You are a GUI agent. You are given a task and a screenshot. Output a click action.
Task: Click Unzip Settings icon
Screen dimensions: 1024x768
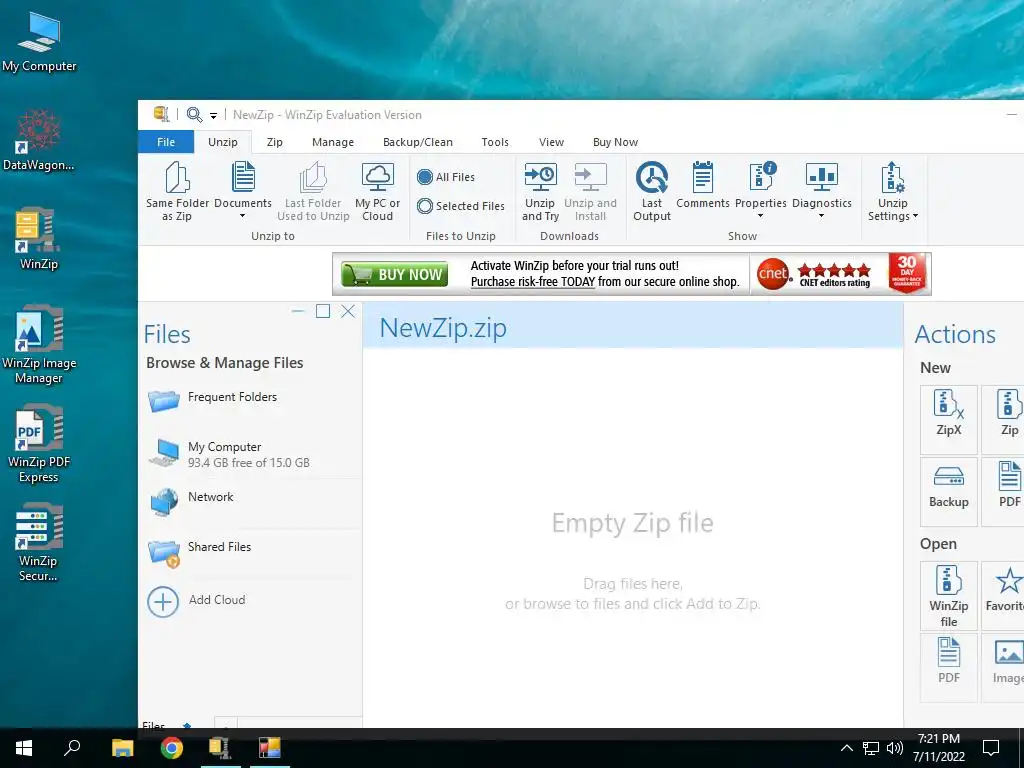point(892,177)
